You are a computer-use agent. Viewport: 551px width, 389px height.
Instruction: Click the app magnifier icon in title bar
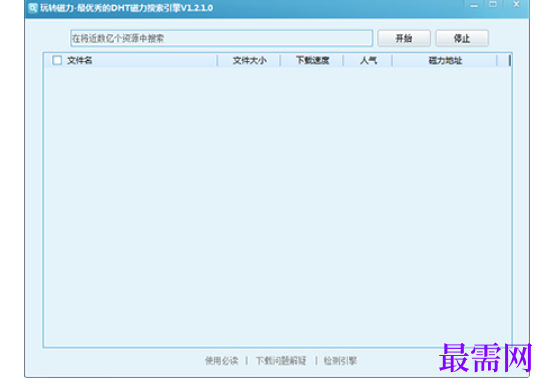(x=33, y=7)
